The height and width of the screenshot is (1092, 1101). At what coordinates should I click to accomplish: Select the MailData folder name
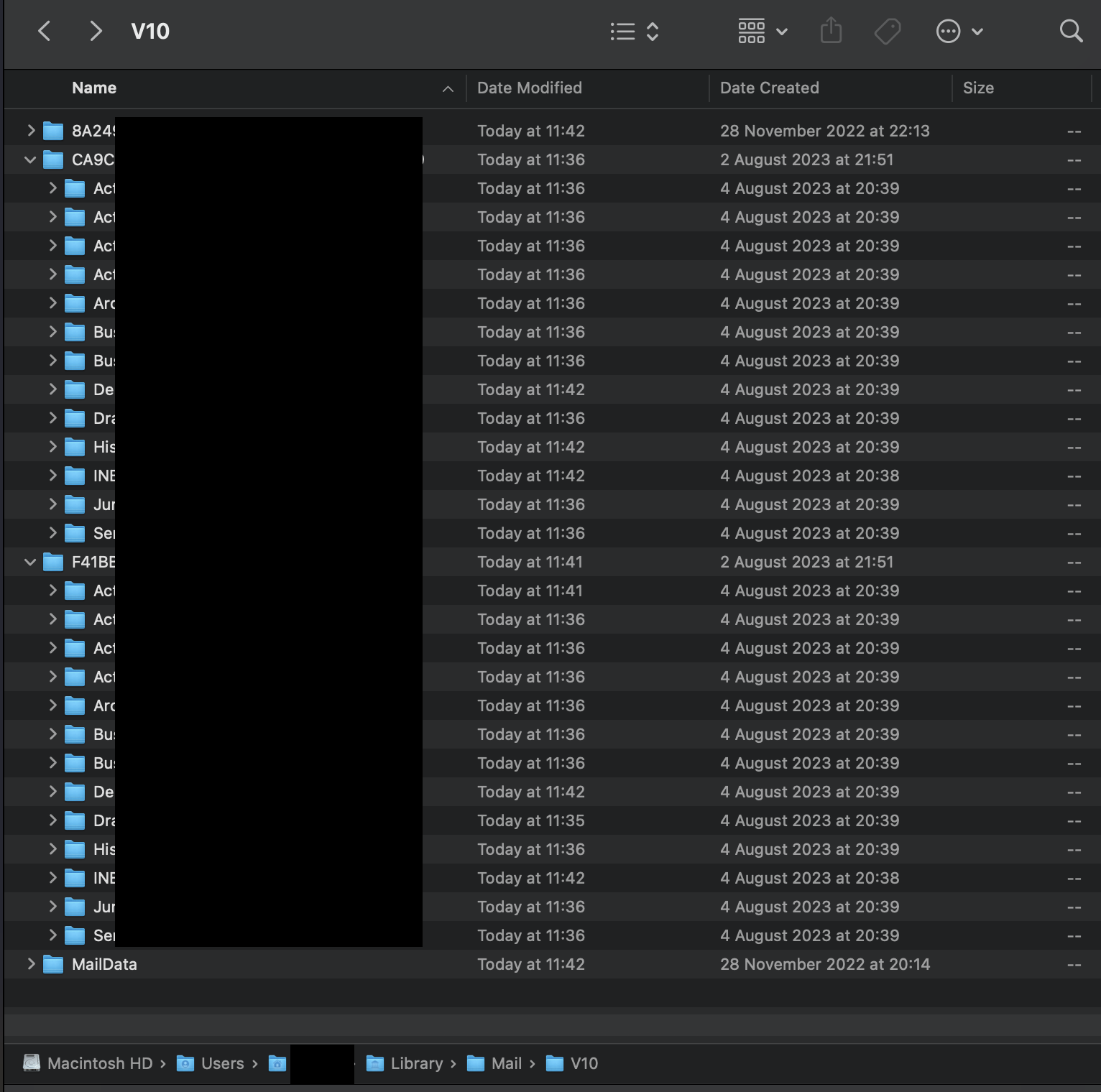tap(104, 964)
